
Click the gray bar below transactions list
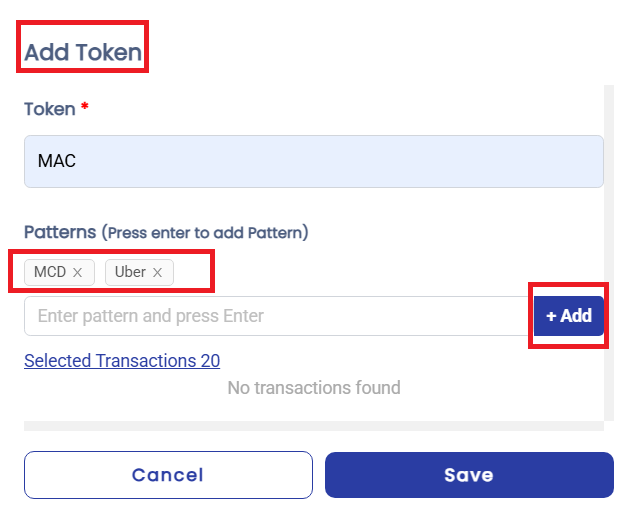pyautogui.click(x=313, y=426)
